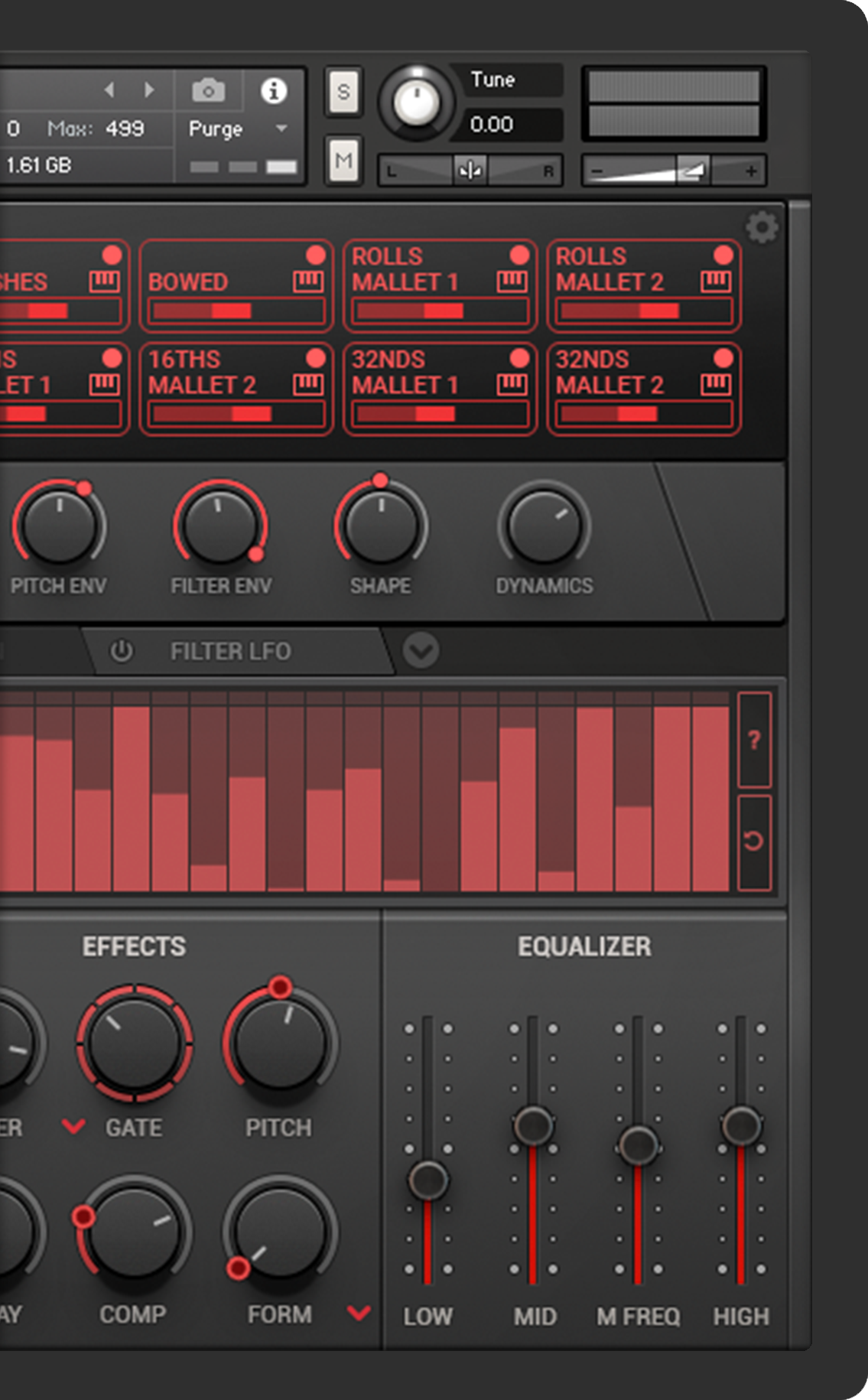Screen dimensions: 868x1400
Task: Click the '1.61 GB' memory readout
Action: point(38,164)
